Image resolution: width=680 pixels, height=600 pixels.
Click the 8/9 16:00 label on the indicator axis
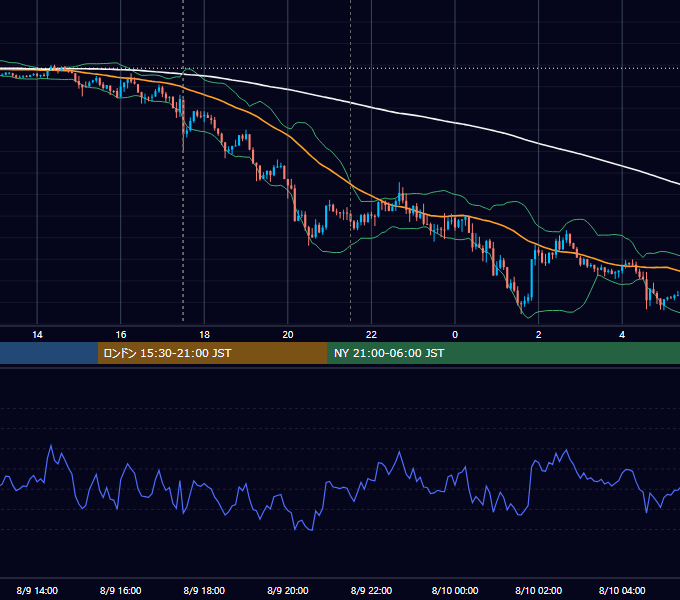coord(121,590)
